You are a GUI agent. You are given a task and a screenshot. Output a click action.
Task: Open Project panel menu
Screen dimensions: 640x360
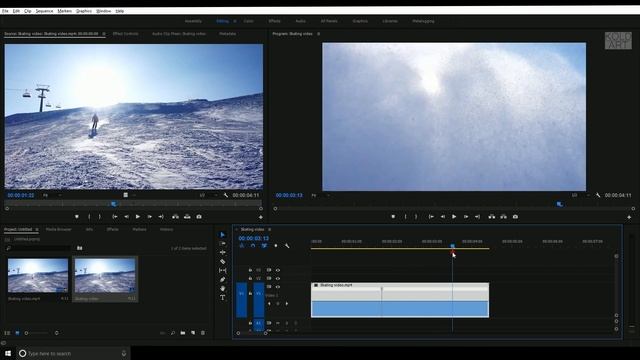pos(37,229)
